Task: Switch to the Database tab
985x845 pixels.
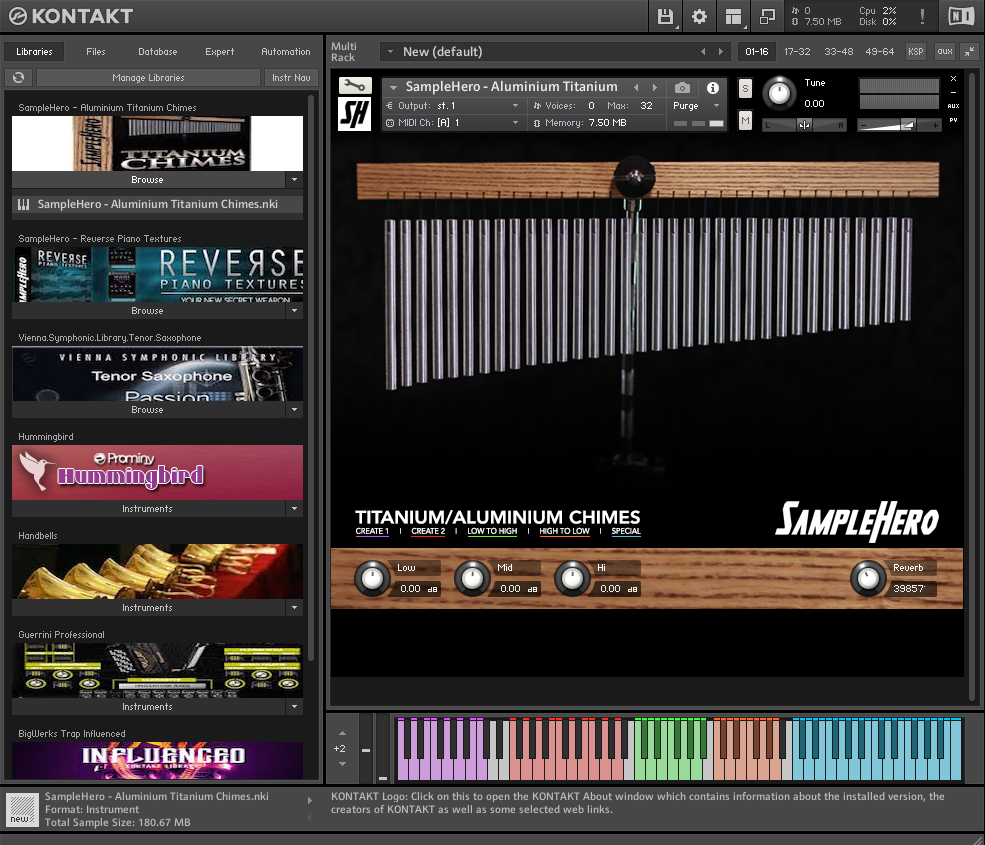Action: (x=158, y=52)
